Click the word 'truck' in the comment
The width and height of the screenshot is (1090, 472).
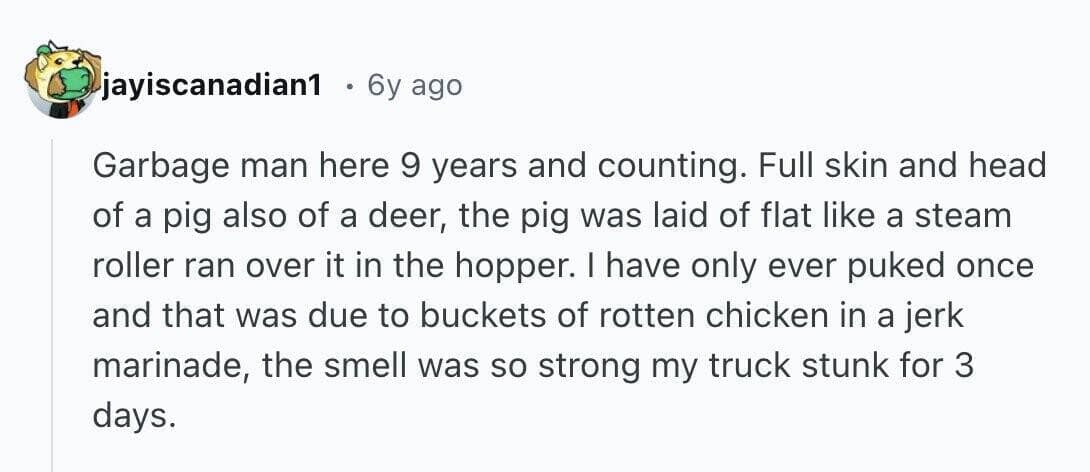(x=745, y=365)
